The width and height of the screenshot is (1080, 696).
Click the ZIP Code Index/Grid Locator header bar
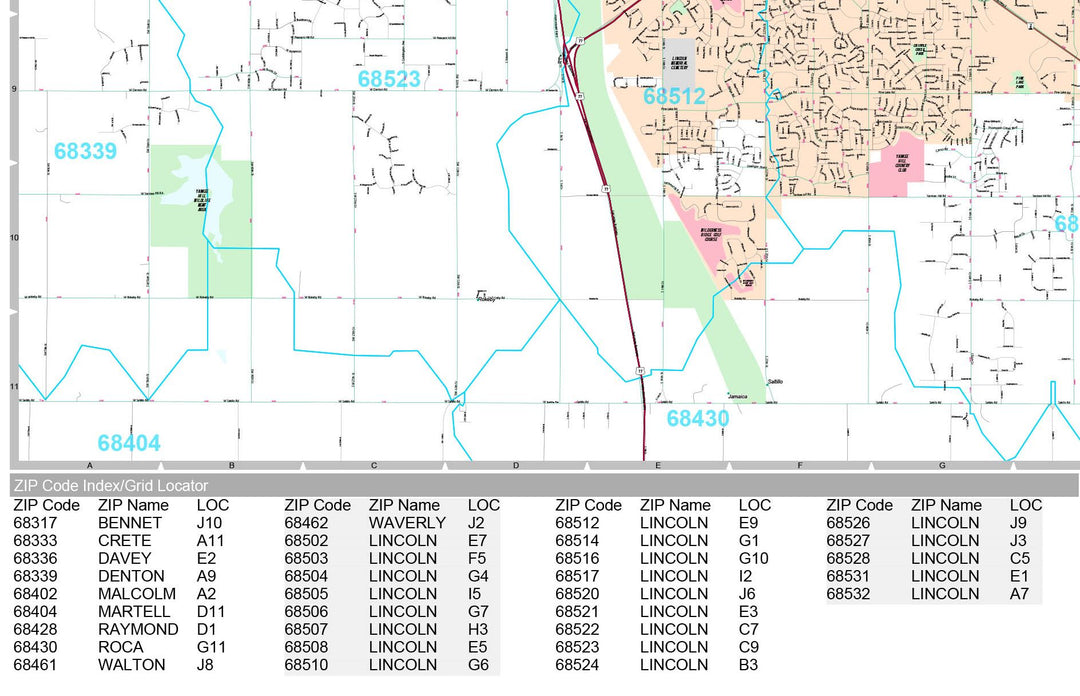click(x=540, y=485)
